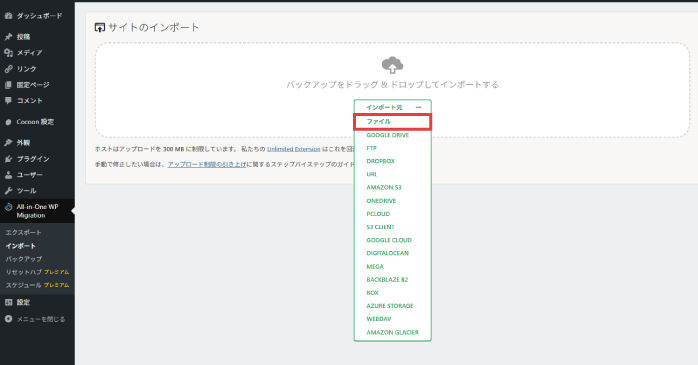Viewport: 698px width, 365px height.
Task: Select GOOGLE CLOUD import option
Action: tap(389, 240)
